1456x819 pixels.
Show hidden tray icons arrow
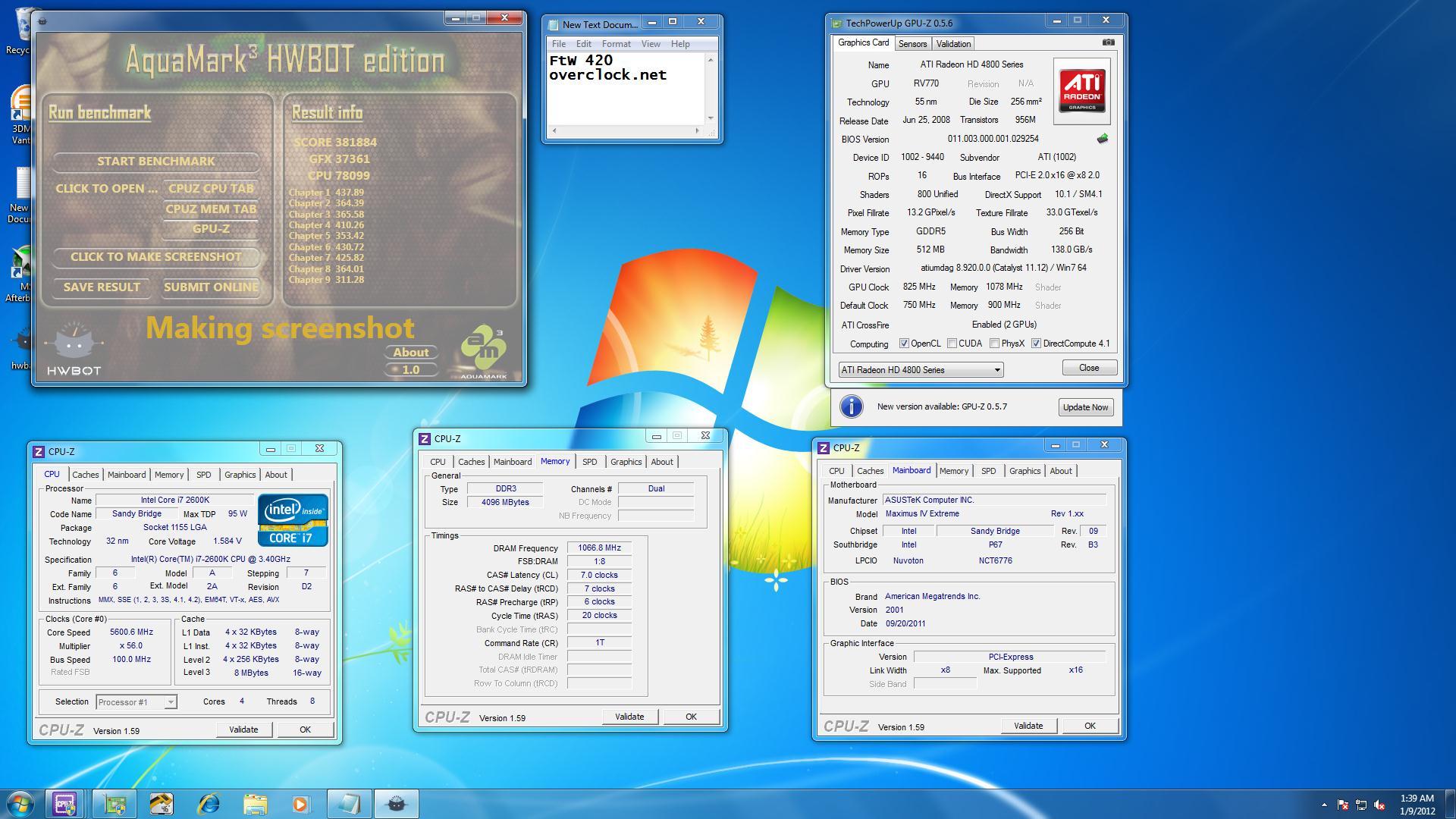(1324, 805)
